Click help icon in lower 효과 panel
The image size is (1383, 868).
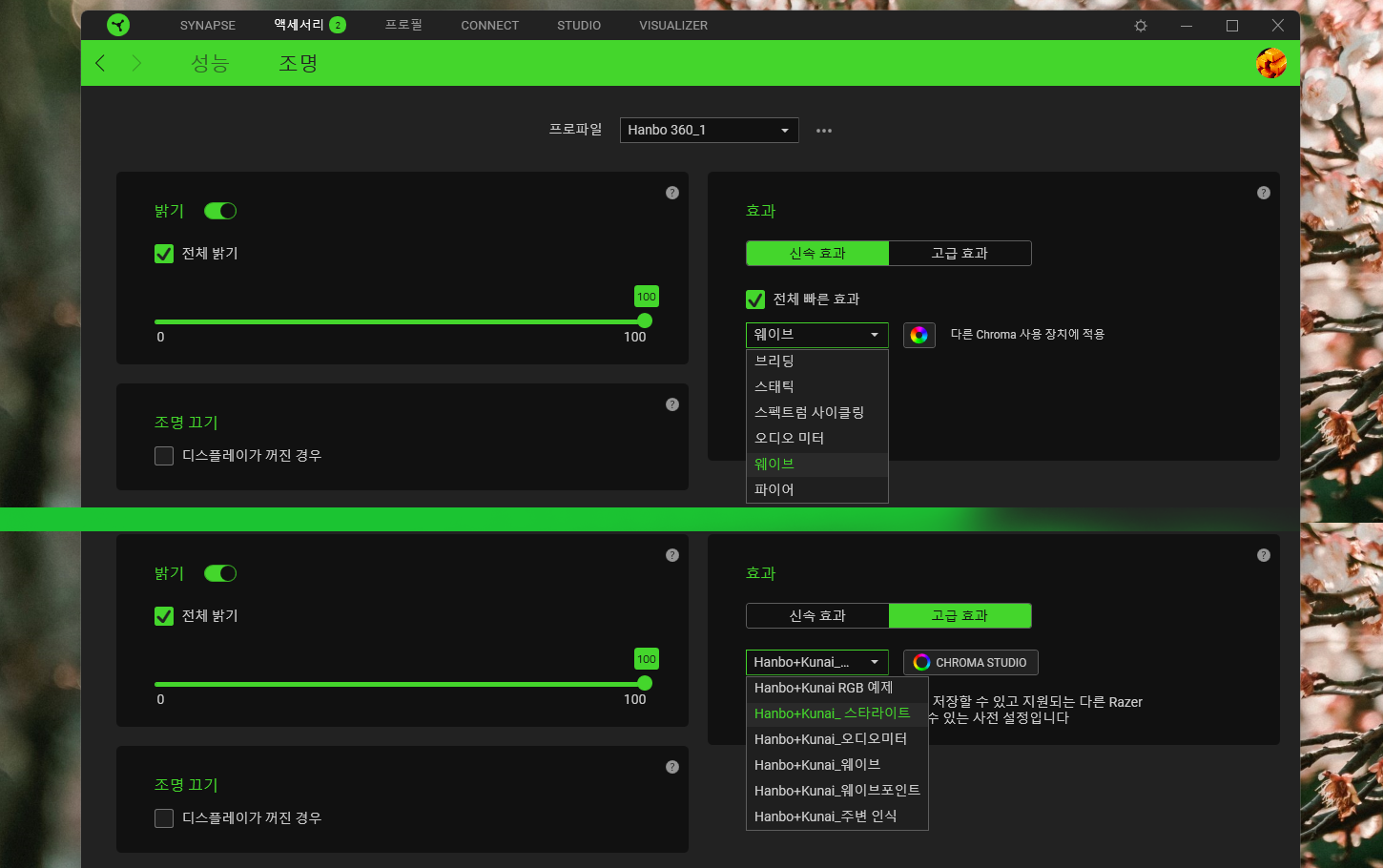[1264, 555]
